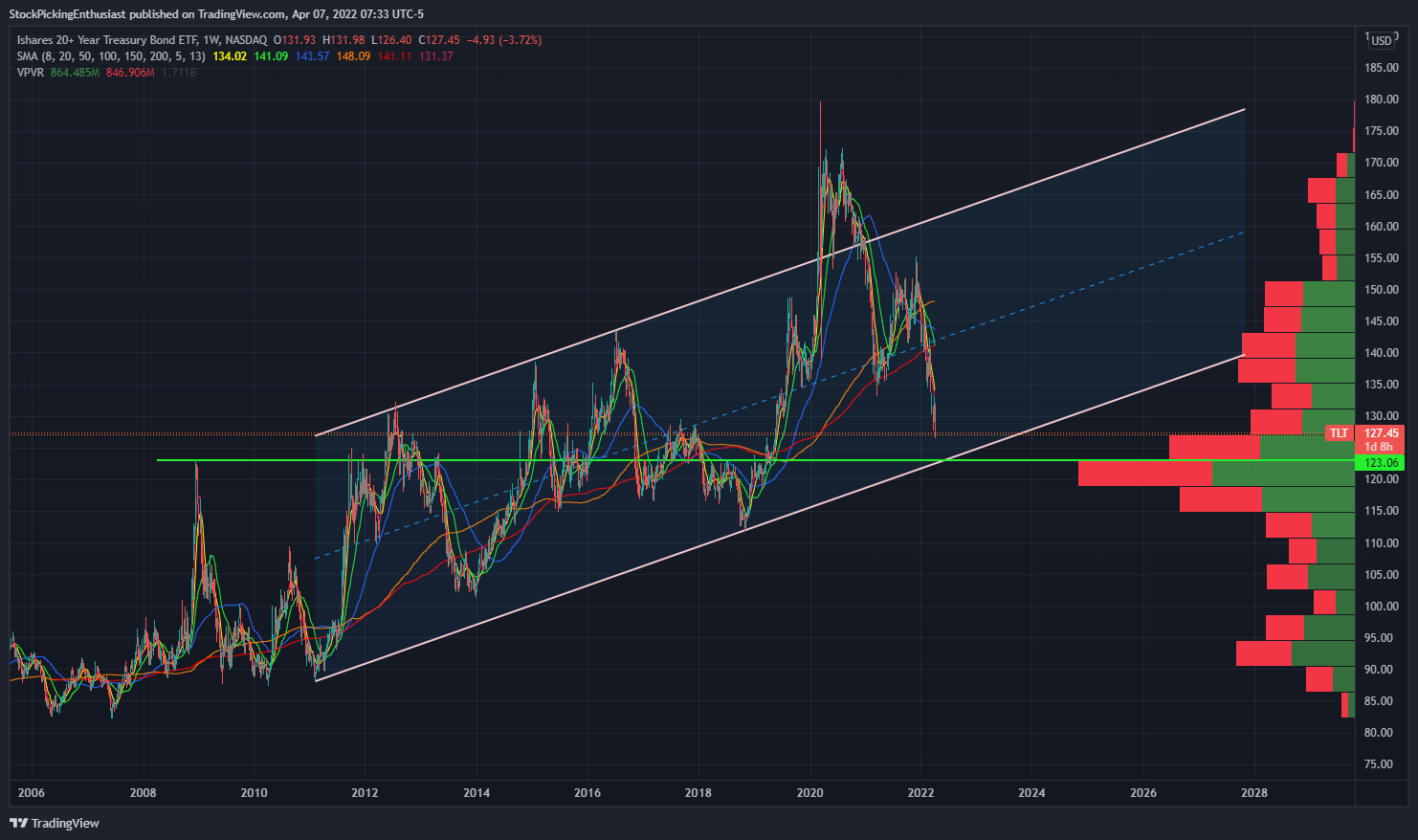
Task: Click the 2006 year label on time axis
Action: pyautogui.click(x=32, y=793)
